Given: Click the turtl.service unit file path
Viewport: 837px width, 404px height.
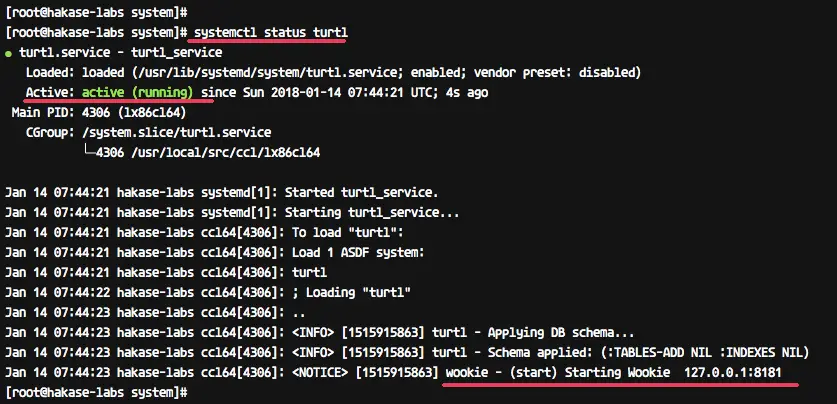Looking at the screenshot, I should [x=265, y=73].
